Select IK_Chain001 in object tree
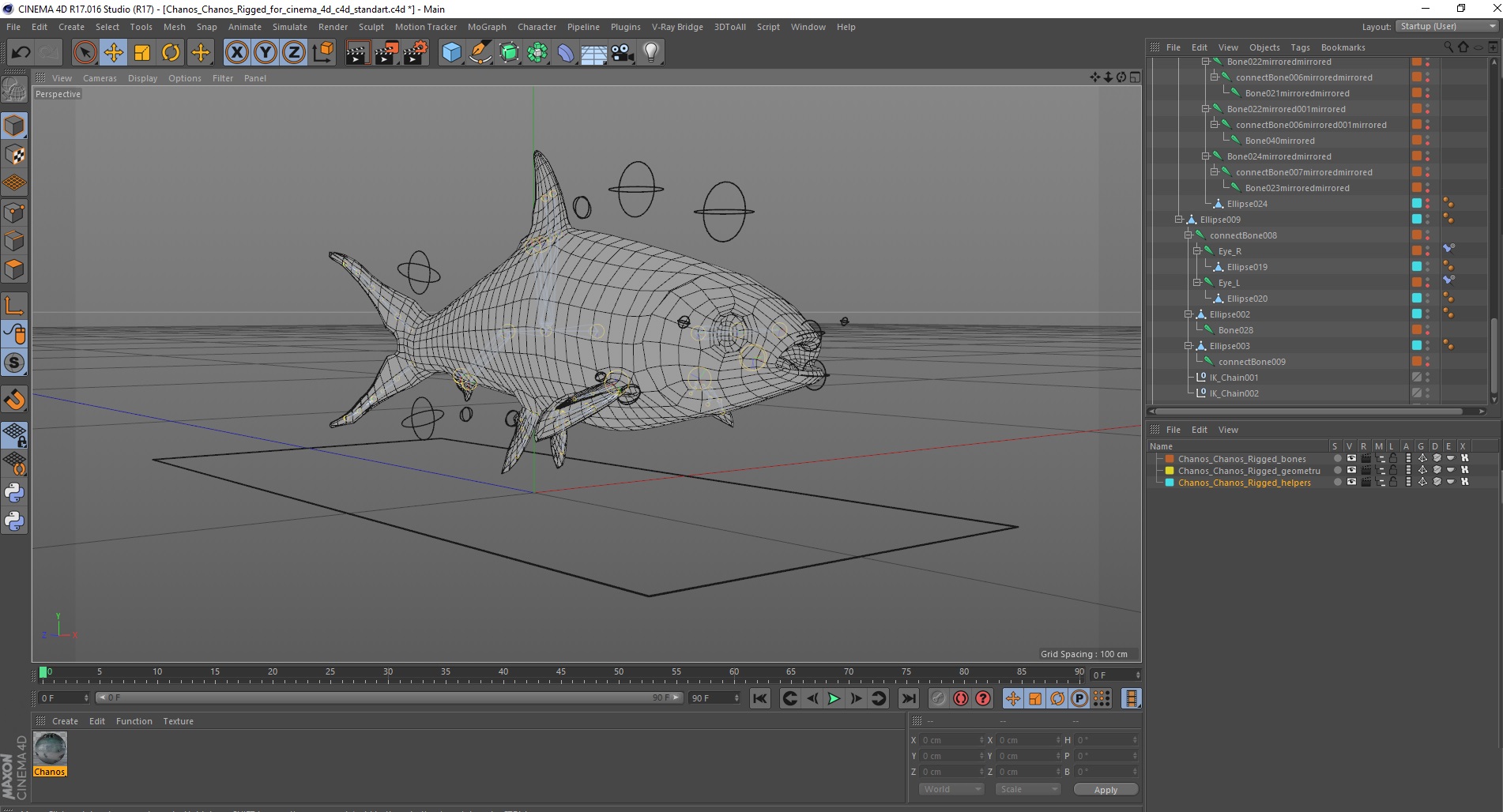Image resolution: width=1503 pixels, height=812 pixels. [1234, 378]
